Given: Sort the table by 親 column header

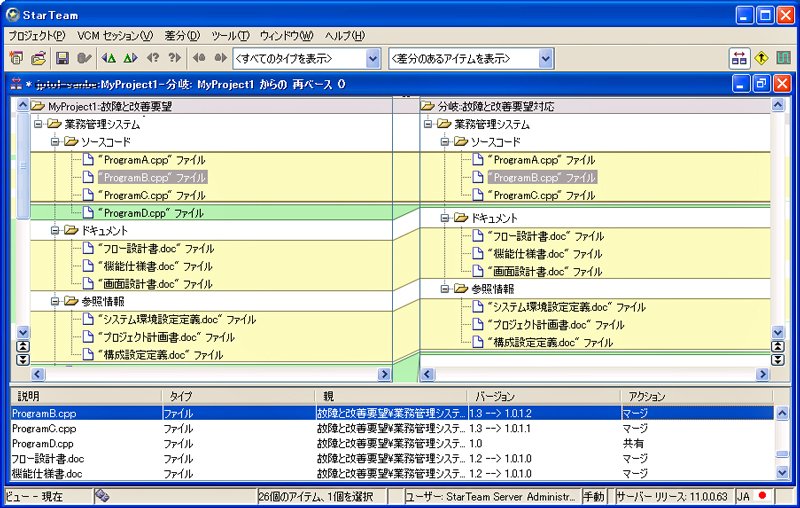Looking at the screenshot, I should pyautogui.click(x=391, y=396).
